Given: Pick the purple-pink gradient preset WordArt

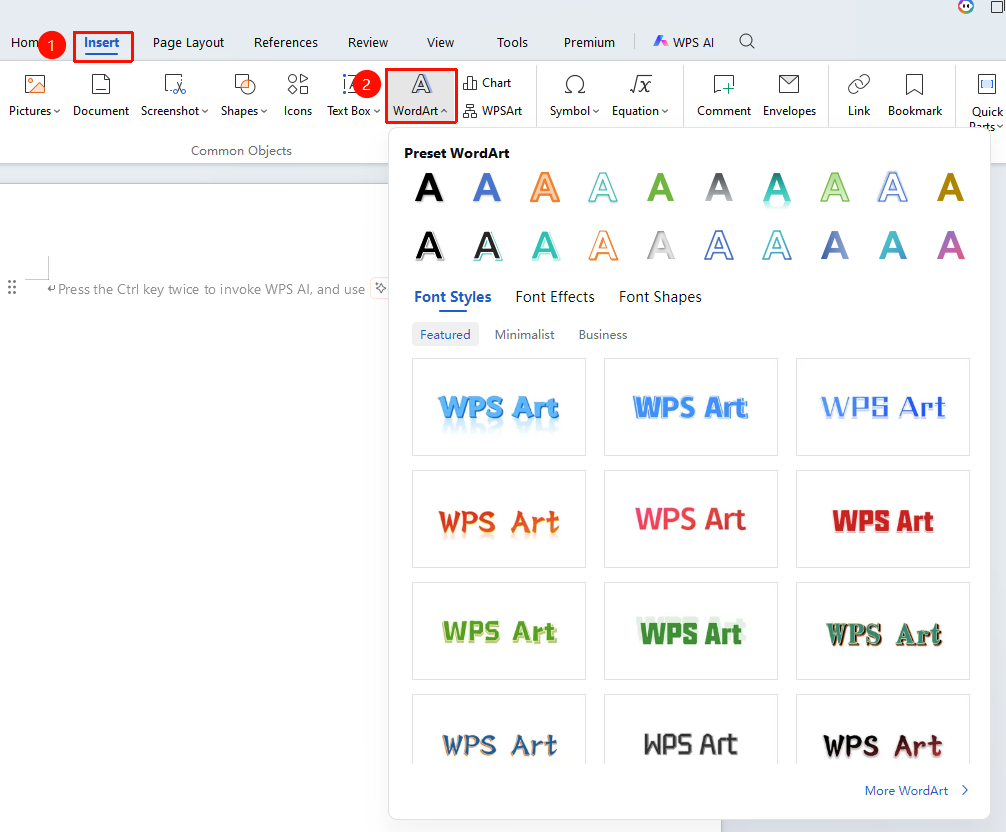Looking at the screenshot, I should (x=951, y=246).
